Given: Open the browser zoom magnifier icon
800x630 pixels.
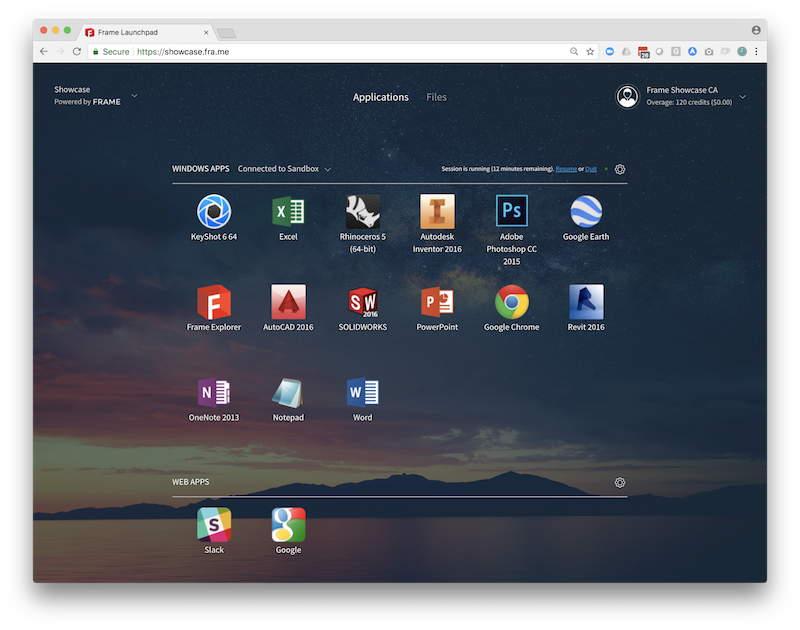Looking at the screenshot, I should click(x=574, y=52).
